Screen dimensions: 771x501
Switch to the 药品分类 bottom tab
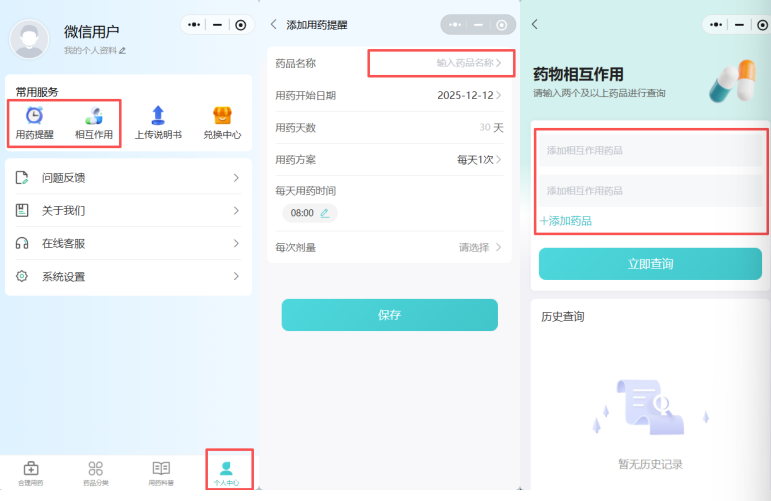(x=95, y=473)
